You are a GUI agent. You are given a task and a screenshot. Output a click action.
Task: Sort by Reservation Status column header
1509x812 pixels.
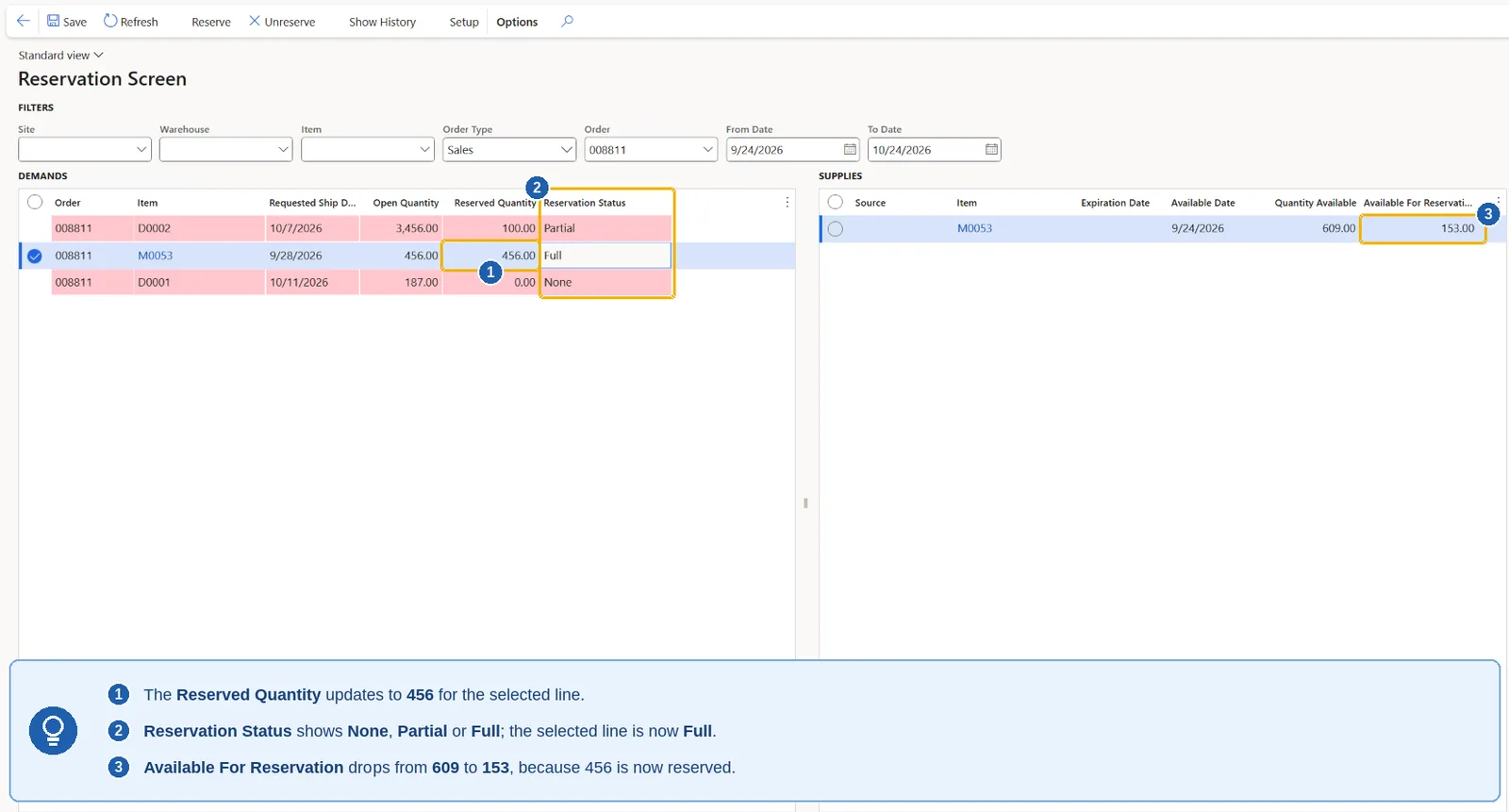(x=585, y=203)
